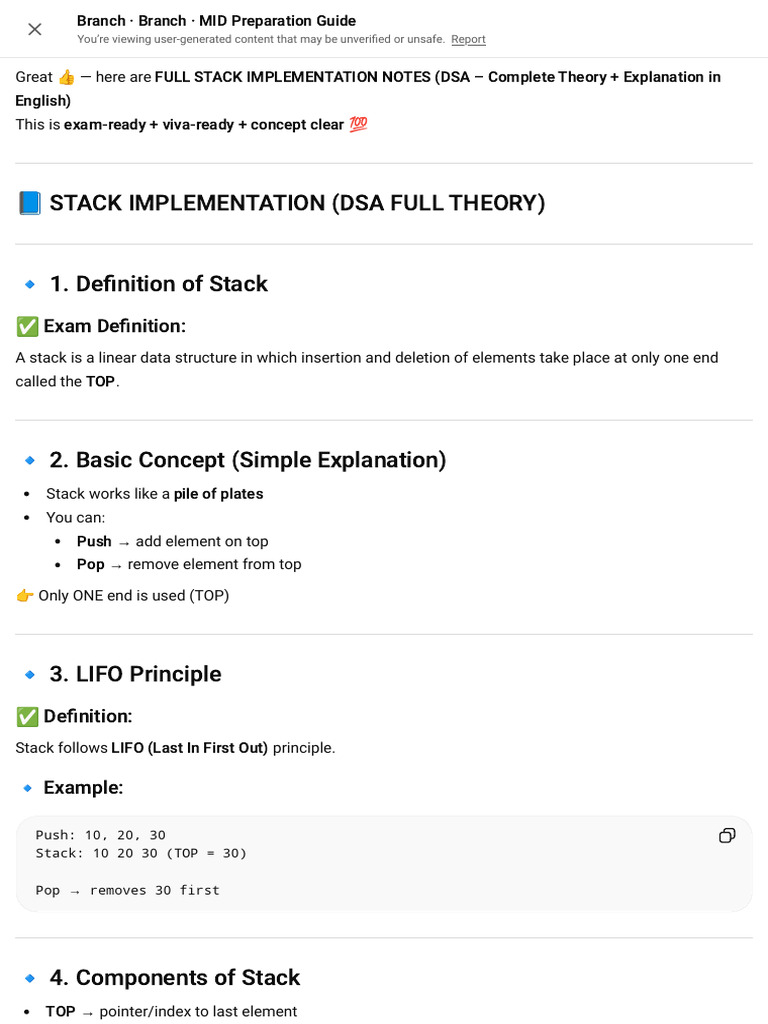Copy the LIFO example code block
768x1024 pixels.
pyautogui.click(x=727, y=835)
